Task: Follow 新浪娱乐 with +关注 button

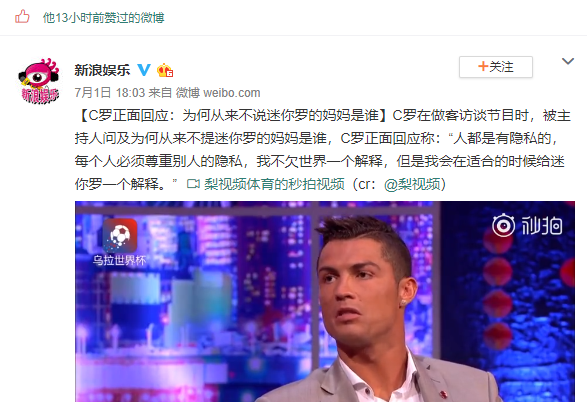Action: pos(496,67)
